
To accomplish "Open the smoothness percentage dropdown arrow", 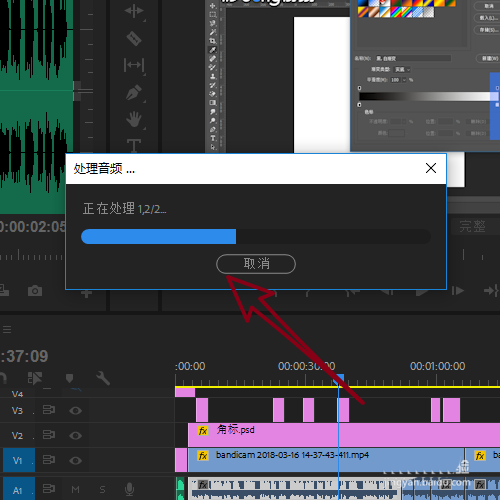I will [404, 80].
